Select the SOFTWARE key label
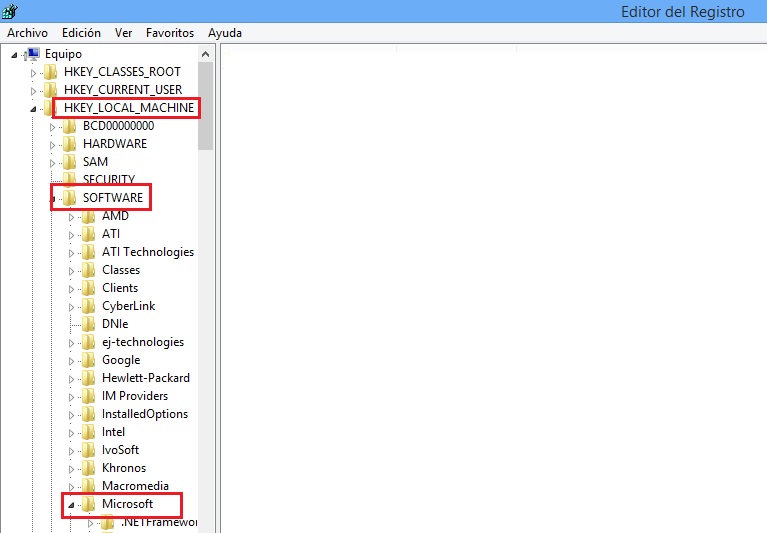The height and width of the screenshot is (533, 767). [113, 198]
